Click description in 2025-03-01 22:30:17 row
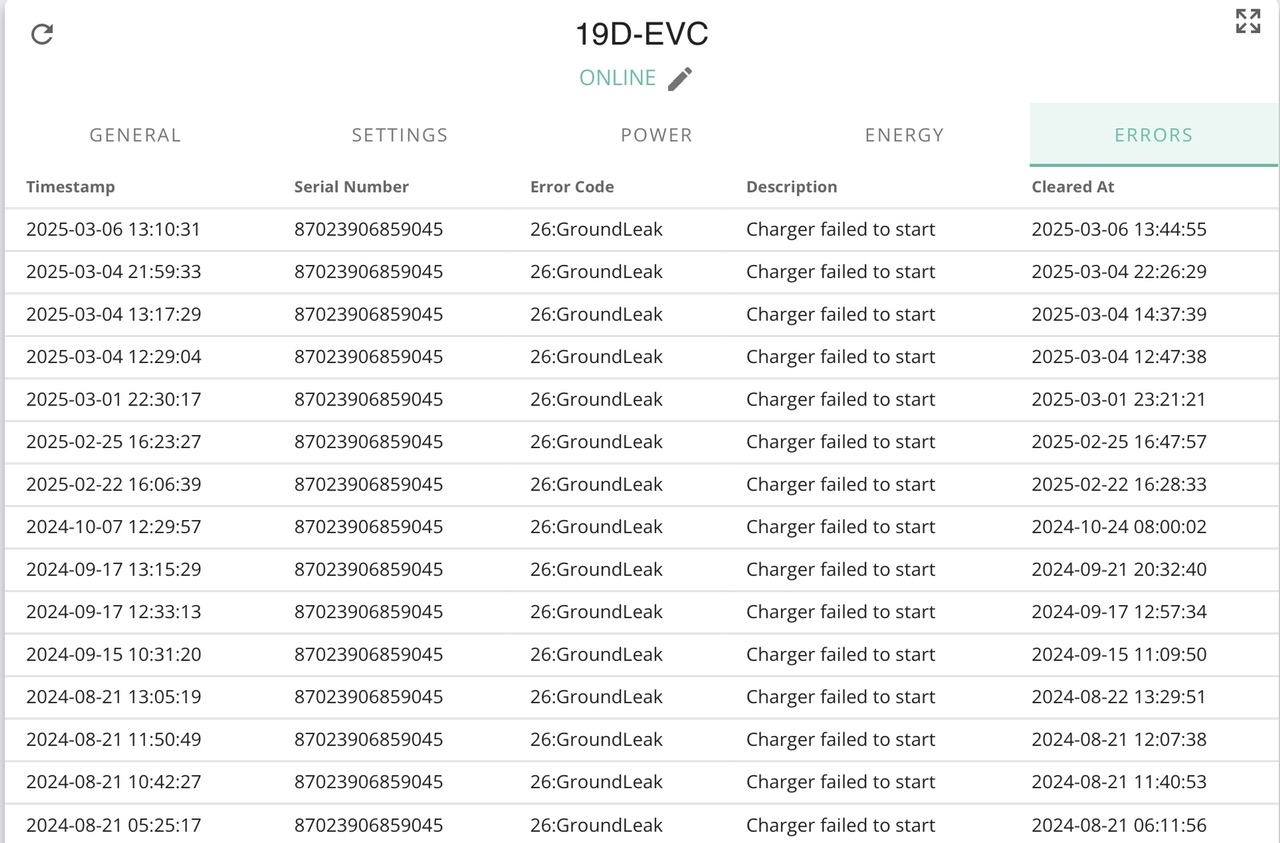Screen dimensions: 1280x843 841,399
